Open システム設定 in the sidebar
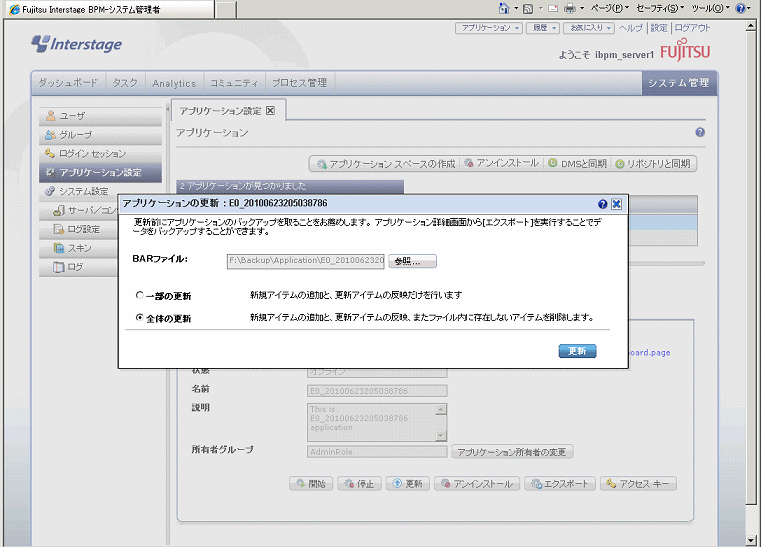 click(79, 191)
